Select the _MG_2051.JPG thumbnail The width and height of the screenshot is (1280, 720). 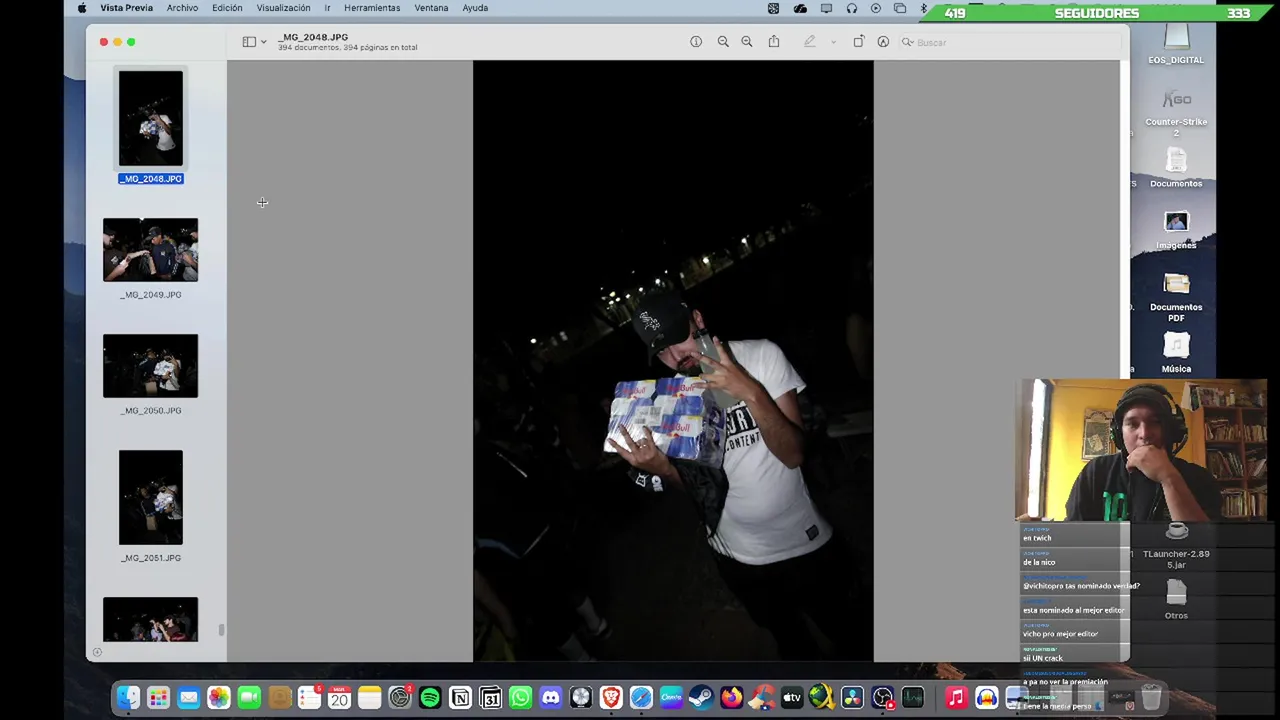(x=151, y=498)
